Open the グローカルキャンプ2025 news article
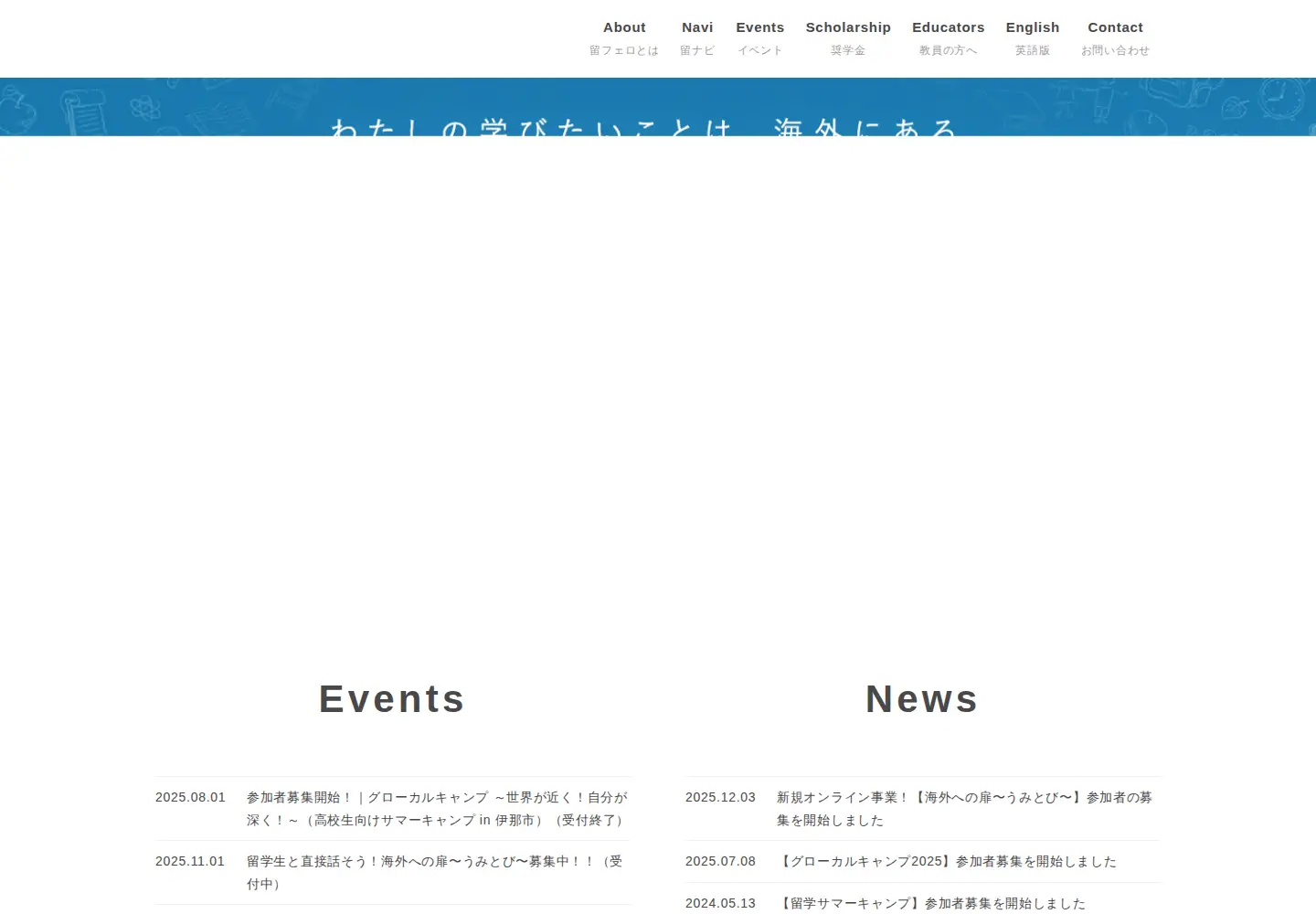The image size is (1316, 914). coord(947,861)
